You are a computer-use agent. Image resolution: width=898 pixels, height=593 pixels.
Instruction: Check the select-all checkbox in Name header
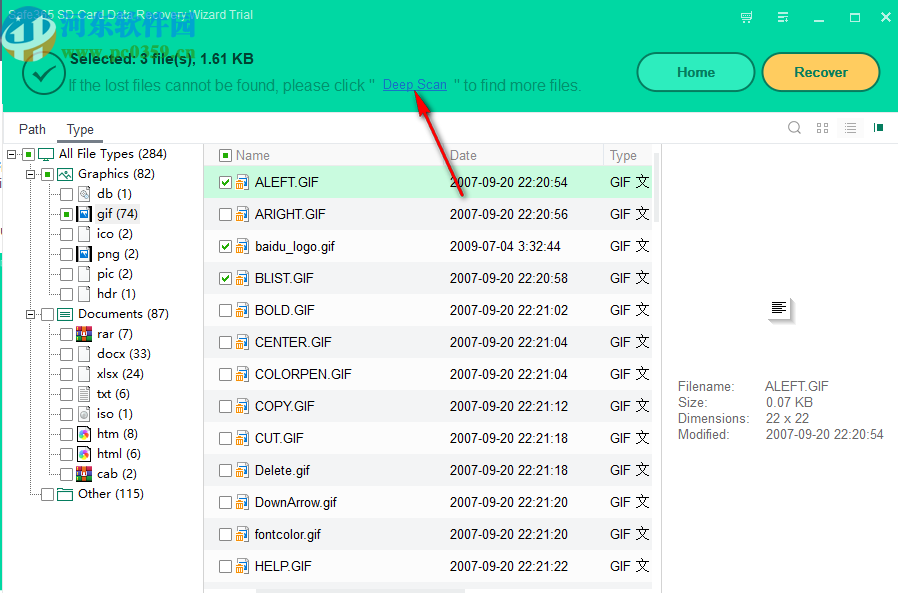pyautogui.click(x=225, y=155)
